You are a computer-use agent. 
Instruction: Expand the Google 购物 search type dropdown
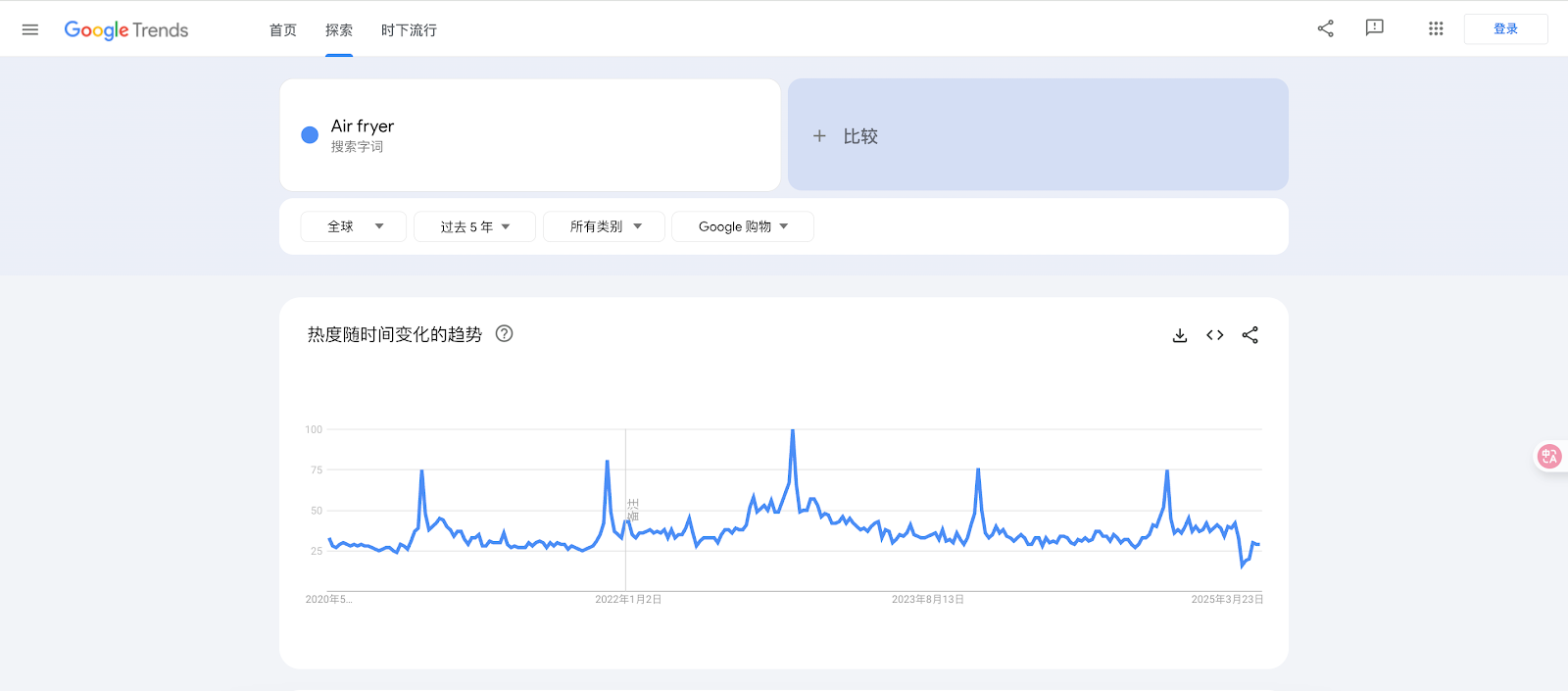pos(743,226)
